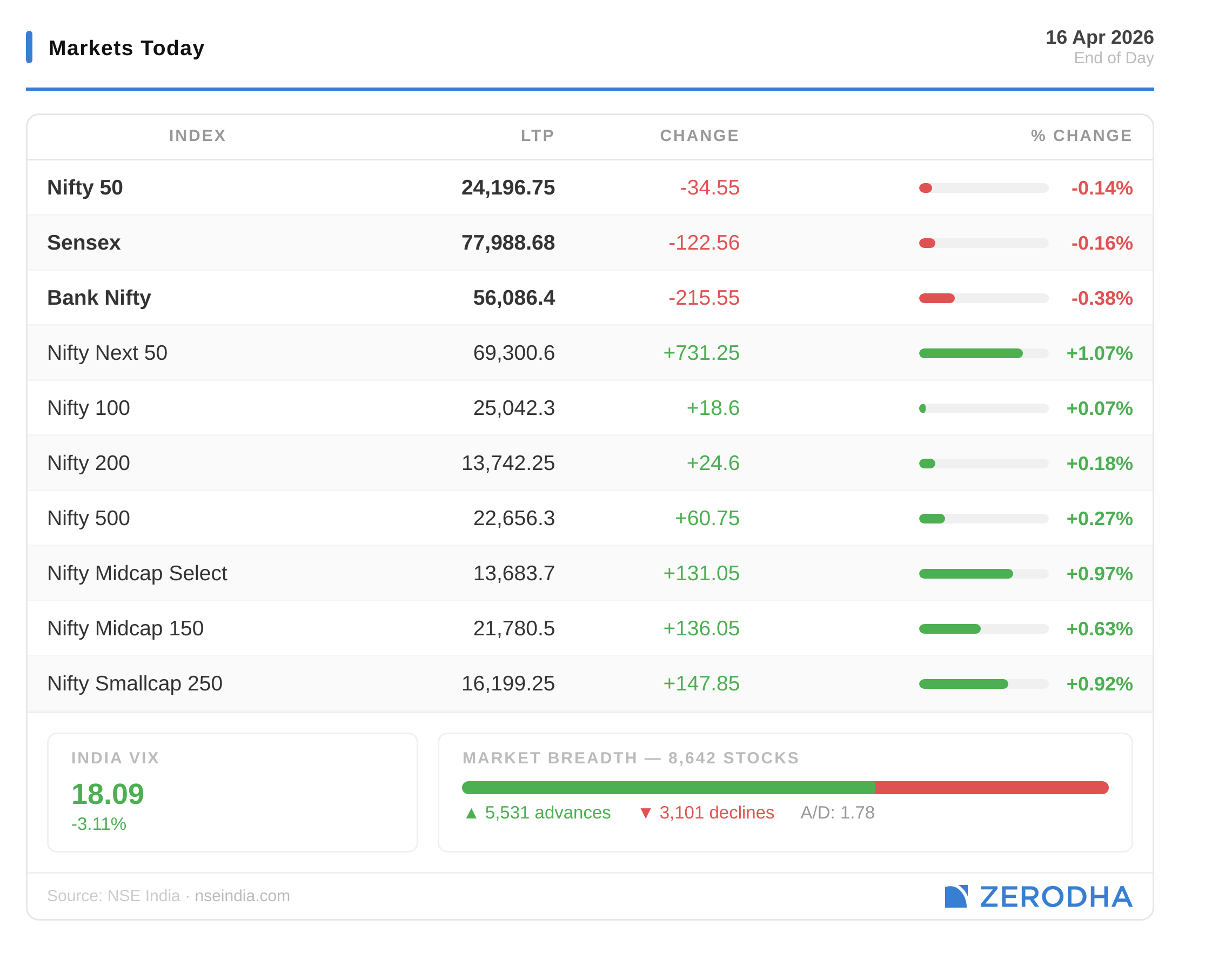Select the INDEX column header
1232x953 pixels.
click(x=197, y=136)
